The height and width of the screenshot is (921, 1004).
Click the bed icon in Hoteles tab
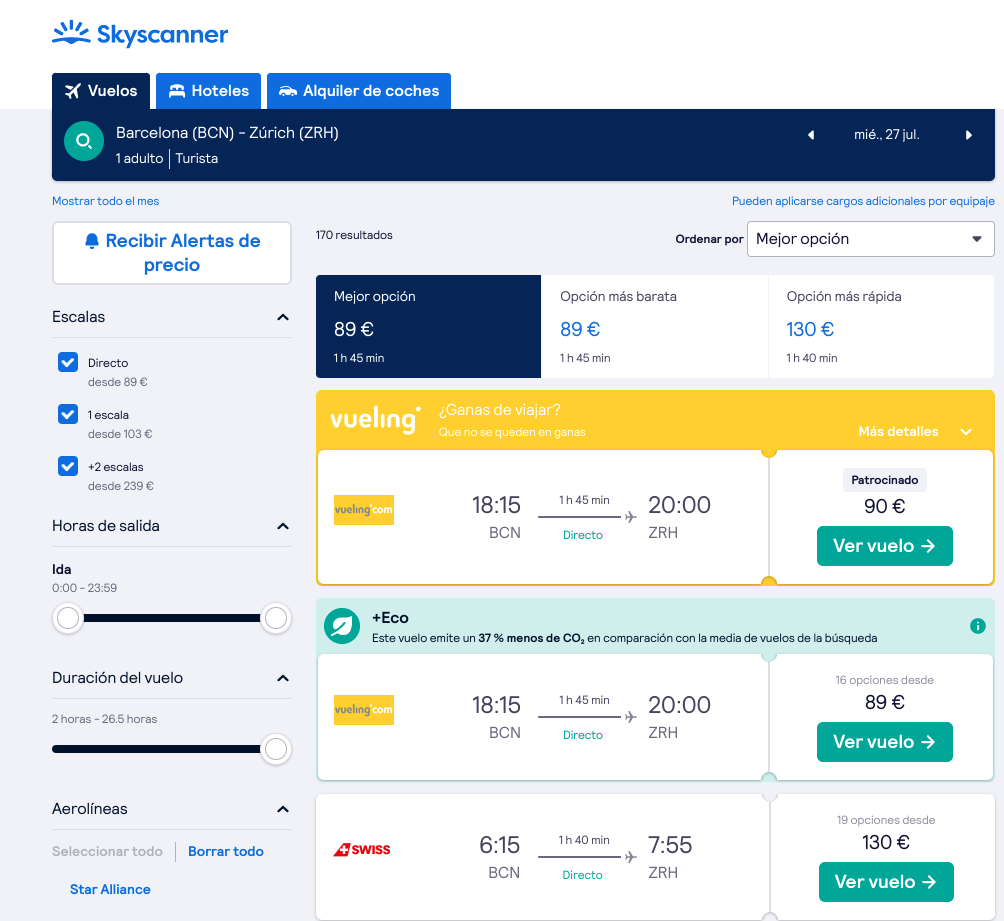click(177, 91)
